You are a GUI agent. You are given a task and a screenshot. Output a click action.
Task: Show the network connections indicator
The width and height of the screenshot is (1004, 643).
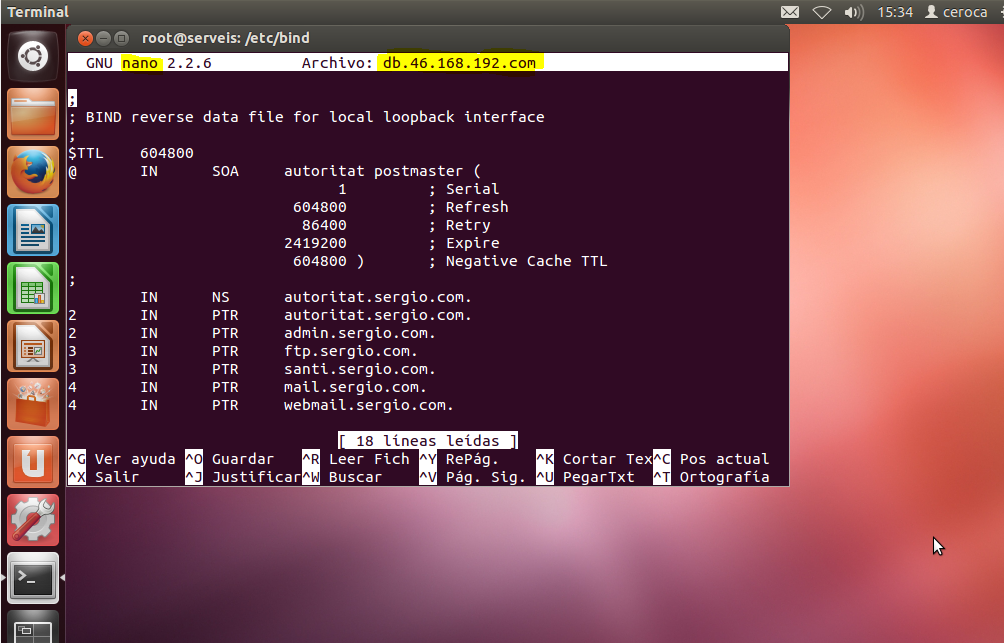(822, 12)
